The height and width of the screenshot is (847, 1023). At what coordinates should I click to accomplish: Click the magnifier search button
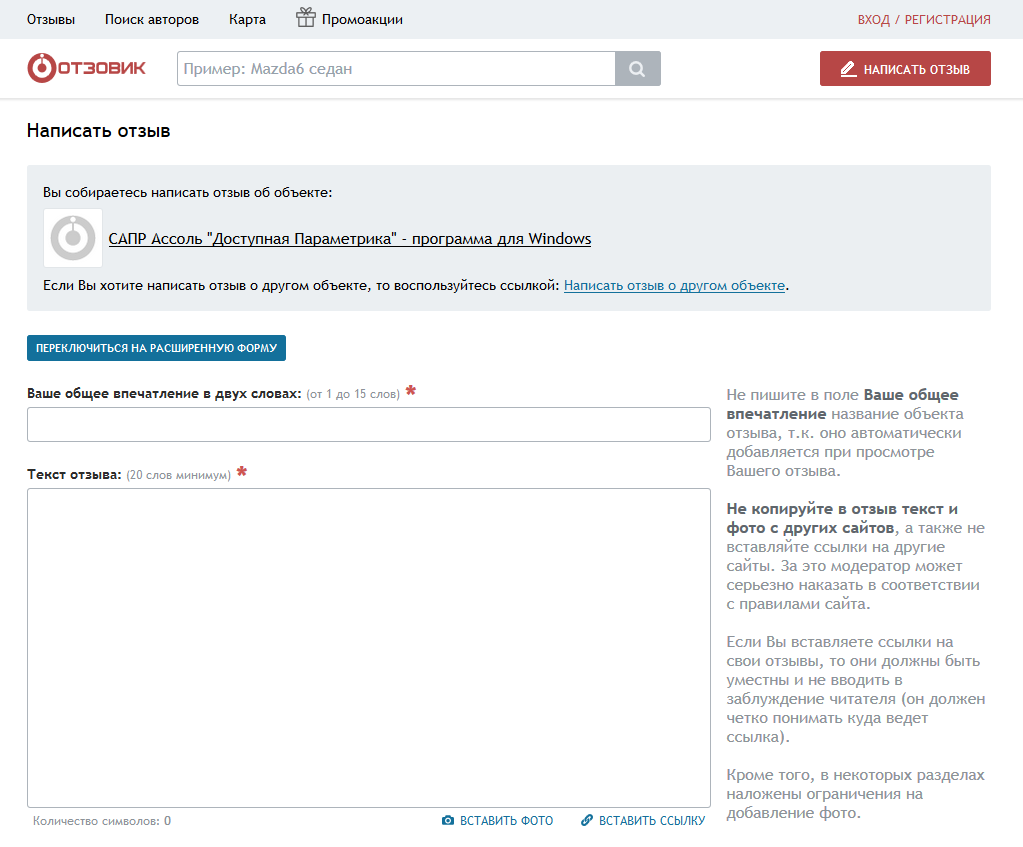(x=637, y=69)
